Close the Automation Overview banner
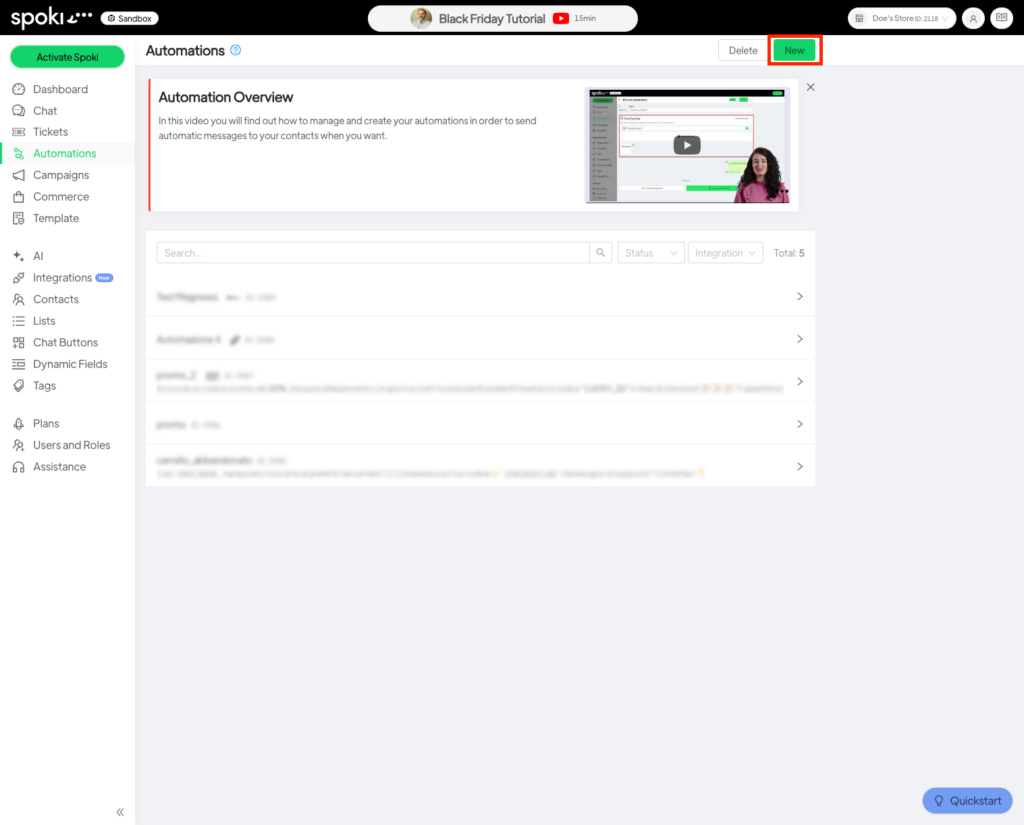The image size is (1024, 825). pos(810,87)
